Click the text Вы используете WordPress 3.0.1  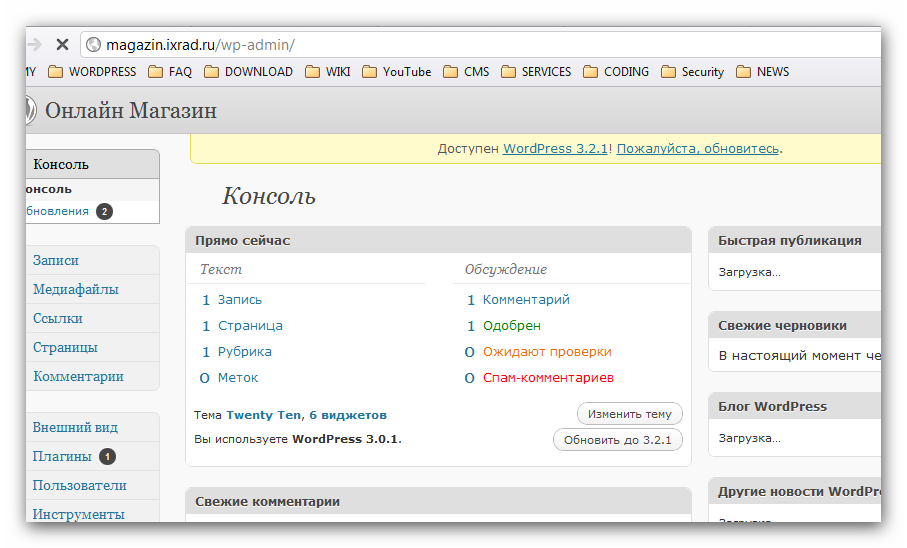[297, 439]
